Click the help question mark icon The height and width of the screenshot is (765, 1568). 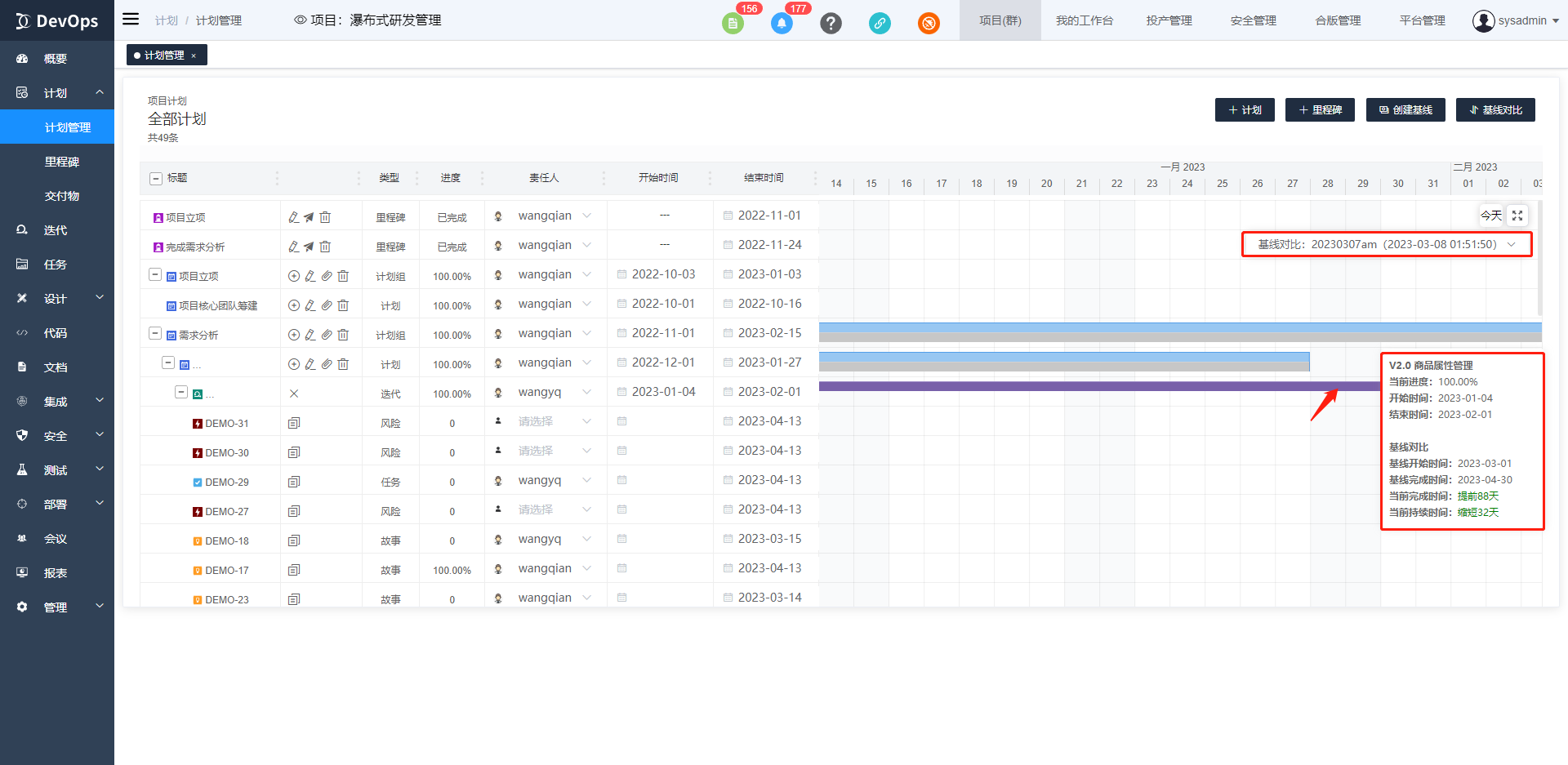831,23
